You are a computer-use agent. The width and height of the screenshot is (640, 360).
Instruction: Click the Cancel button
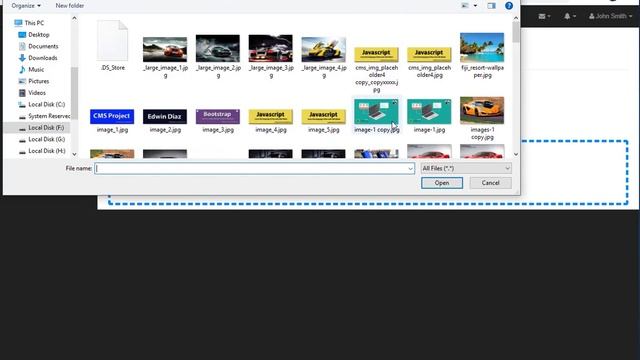click(490, 183)
